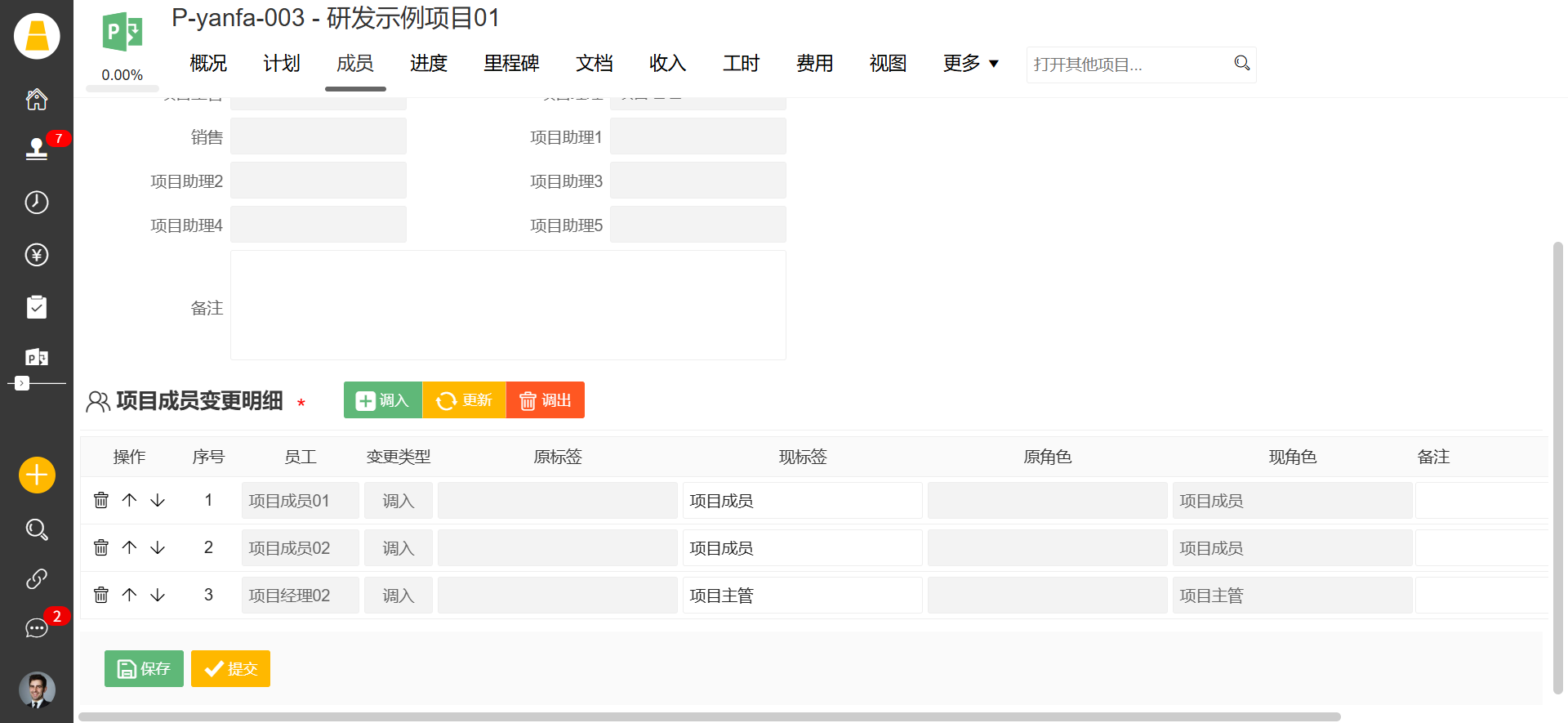Image resolution: width=1568 pixels, height=723 pixels.
Task: Switch to the 工时 tab
Action: 741,64
